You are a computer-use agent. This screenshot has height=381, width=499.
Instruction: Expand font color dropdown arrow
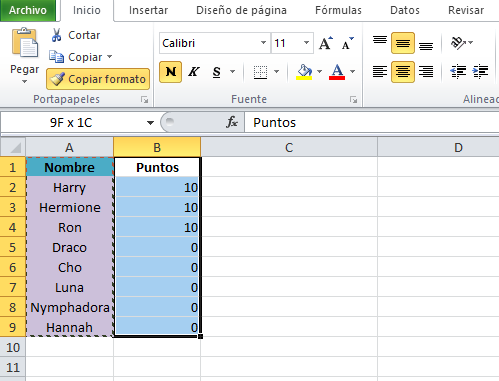tap(352, 72)
